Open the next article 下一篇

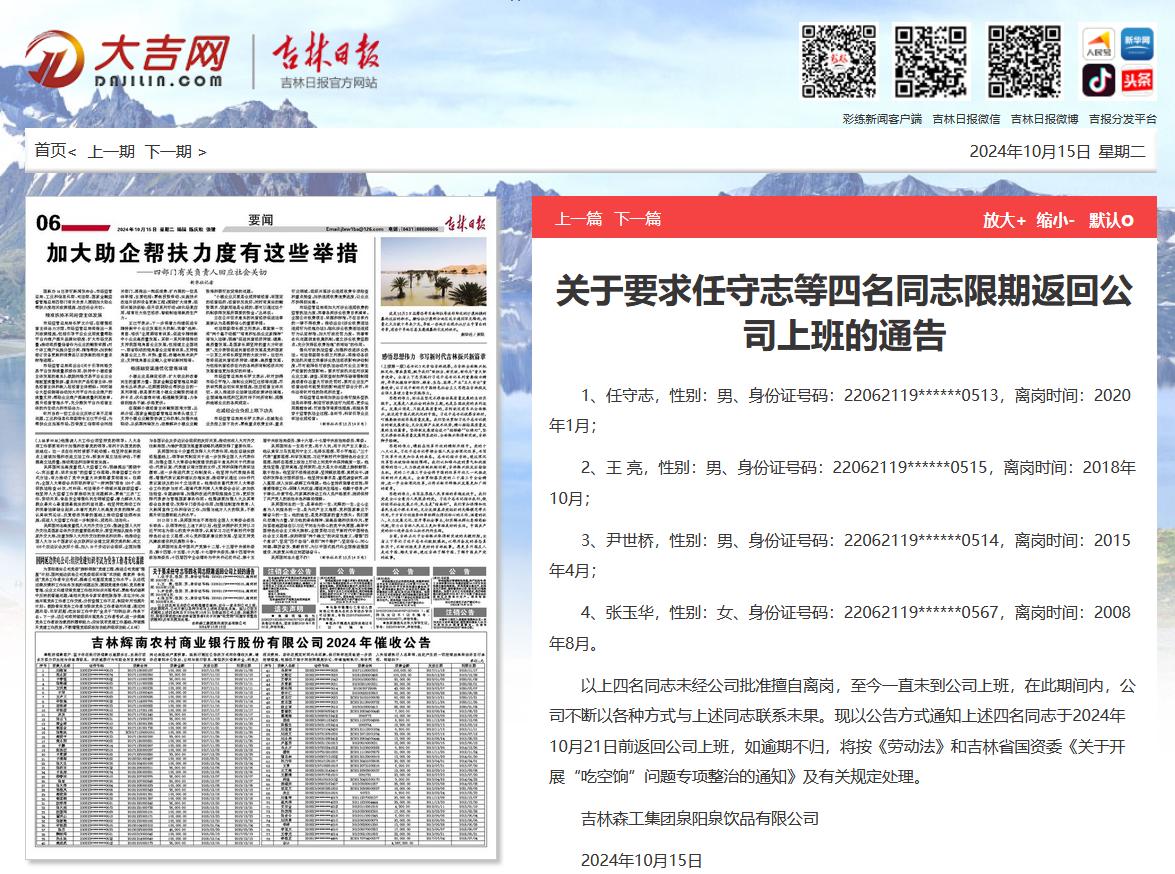coord(638,219)
